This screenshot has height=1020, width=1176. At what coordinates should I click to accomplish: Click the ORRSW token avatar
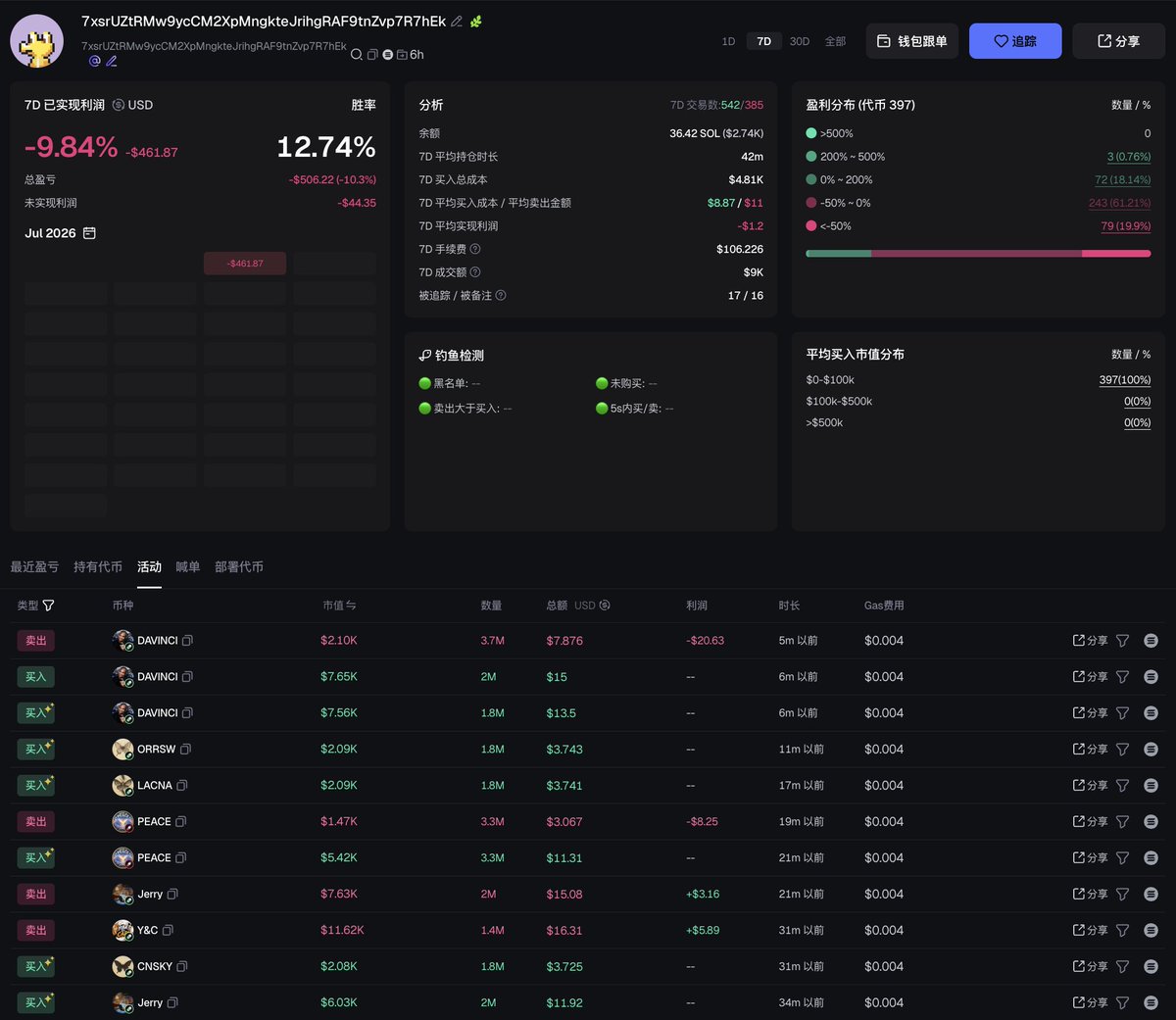[x=122, y=750]
